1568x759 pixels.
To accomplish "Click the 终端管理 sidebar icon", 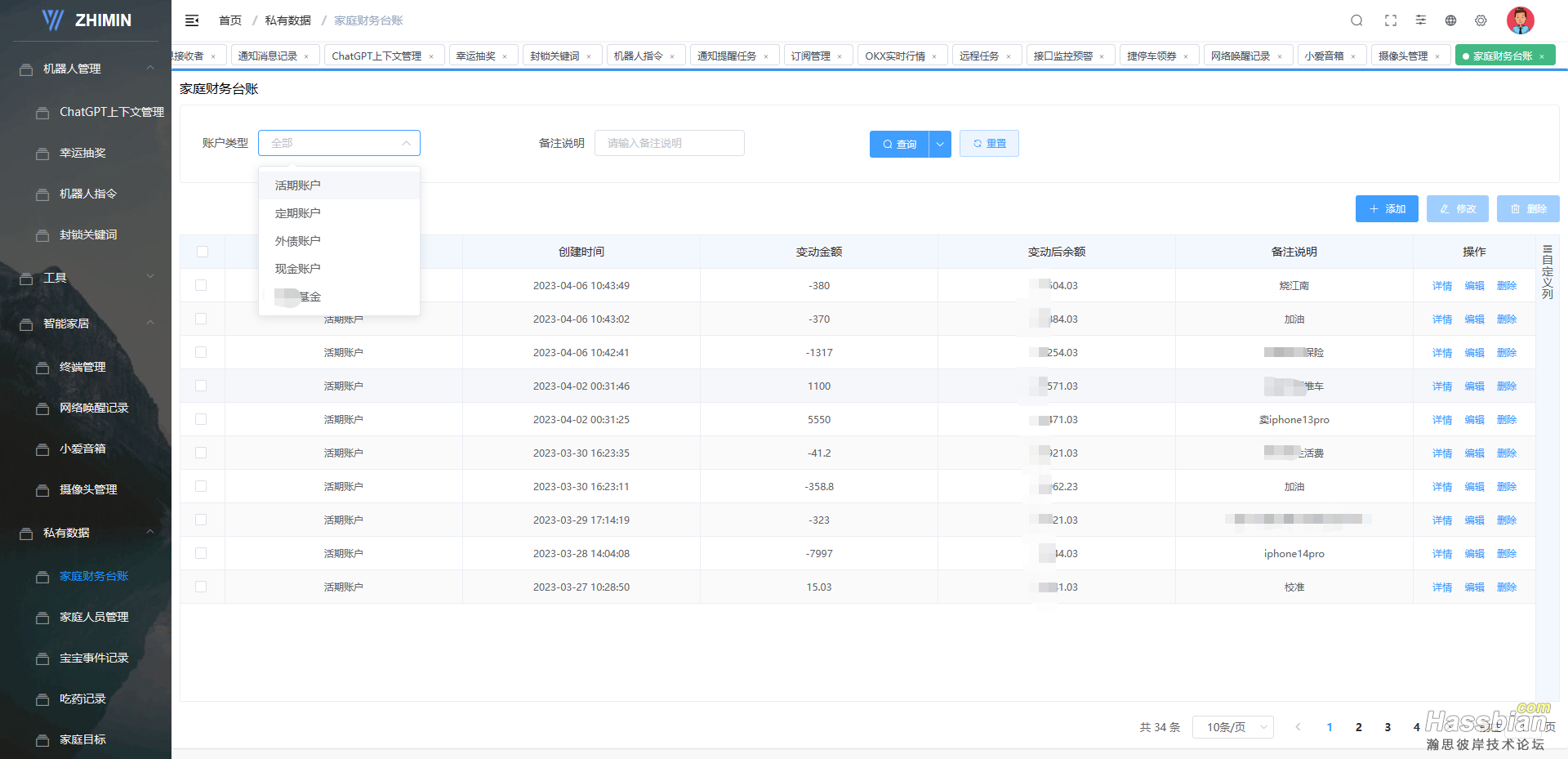I will coord(42,368).
